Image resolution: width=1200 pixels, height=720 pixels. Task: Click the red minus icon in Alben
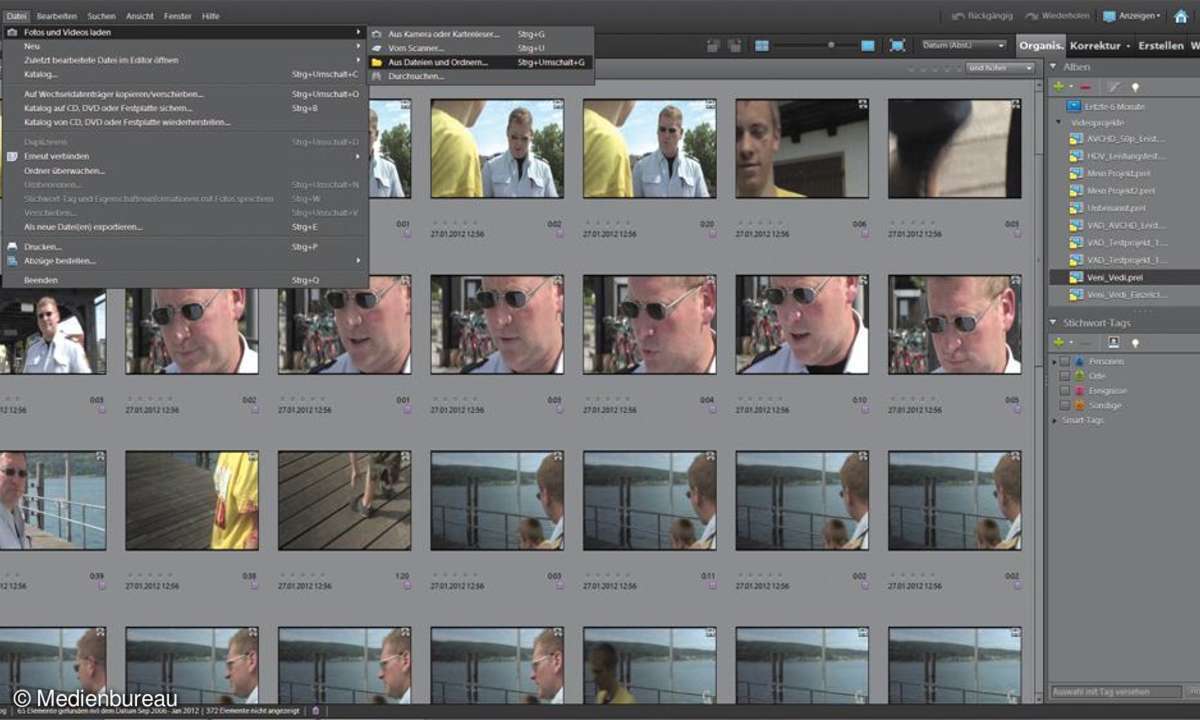1085,87
